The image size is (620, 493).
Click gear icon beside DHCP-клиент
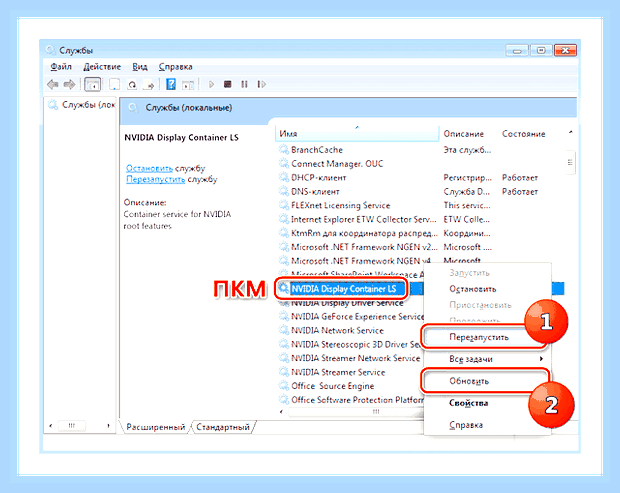tap(284, 177)
